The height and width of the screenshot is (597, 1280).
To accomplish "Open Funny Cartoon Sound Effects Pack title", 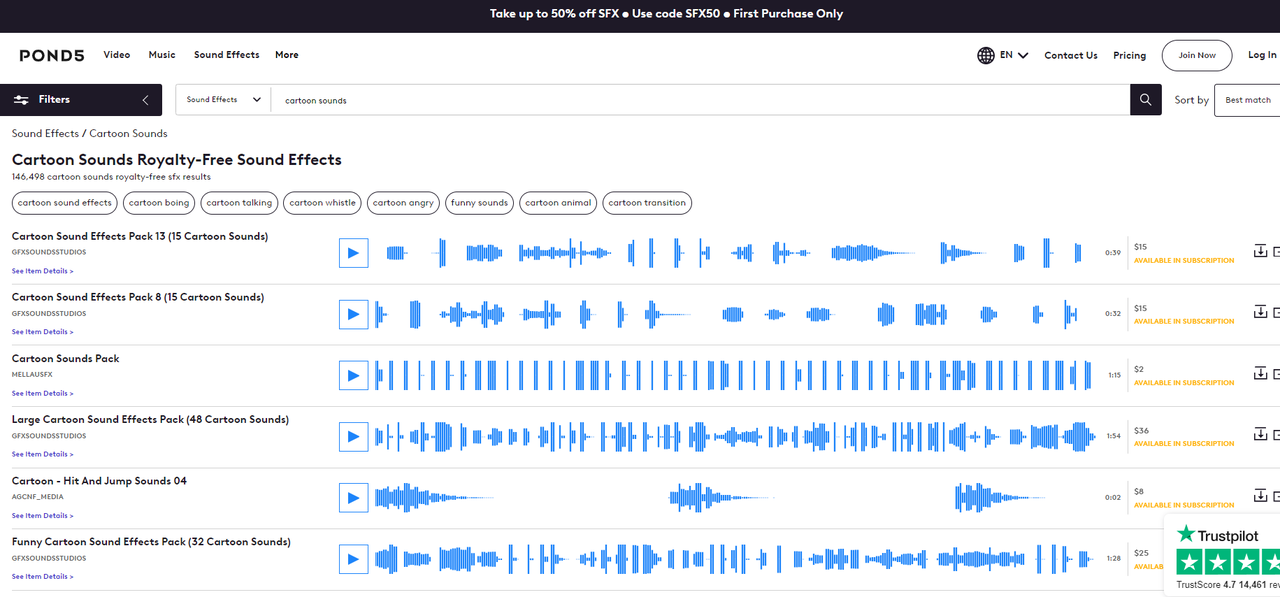I will 151,542.
